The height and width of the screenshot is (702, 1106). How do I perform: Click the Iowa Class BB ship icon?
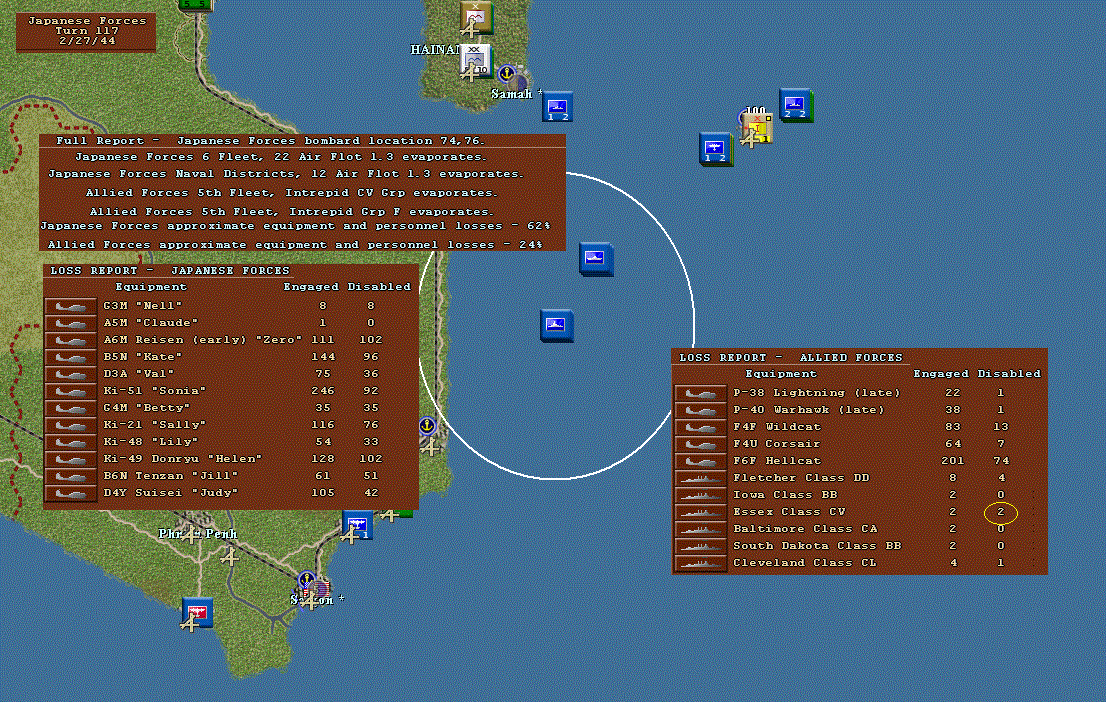coord(700,495)
